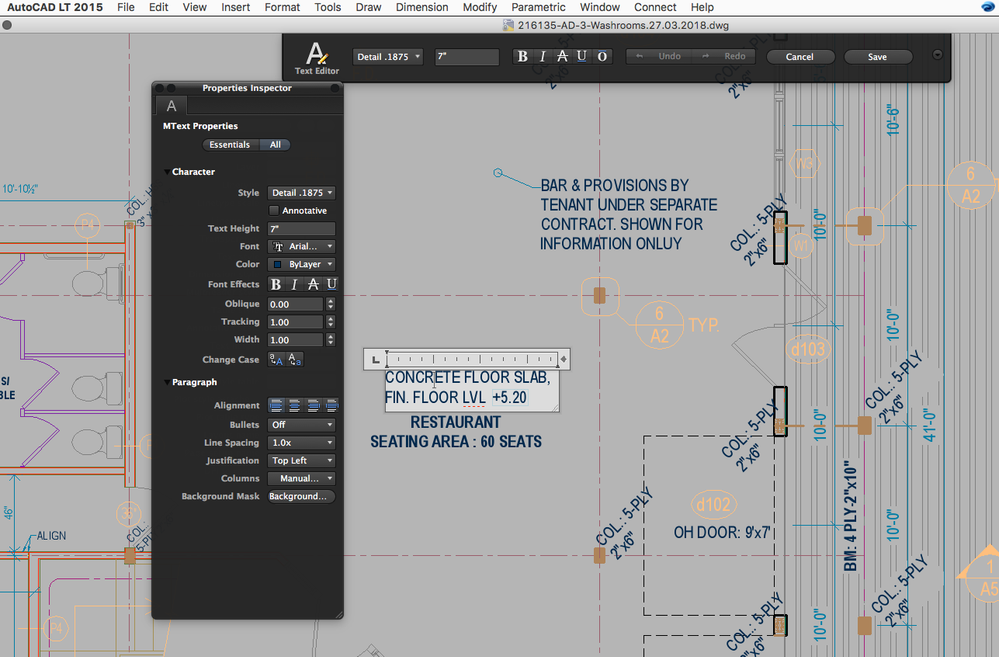
Task: Open the Help menu
Action: point(702,7)
